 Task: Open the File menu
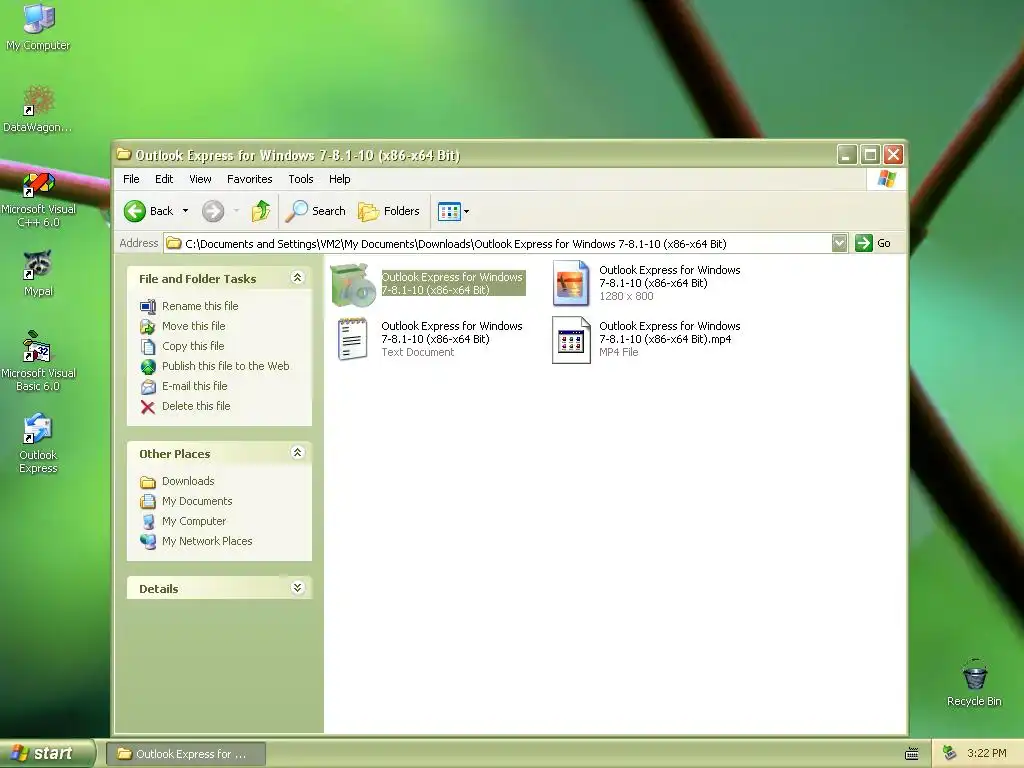(131, 179)
